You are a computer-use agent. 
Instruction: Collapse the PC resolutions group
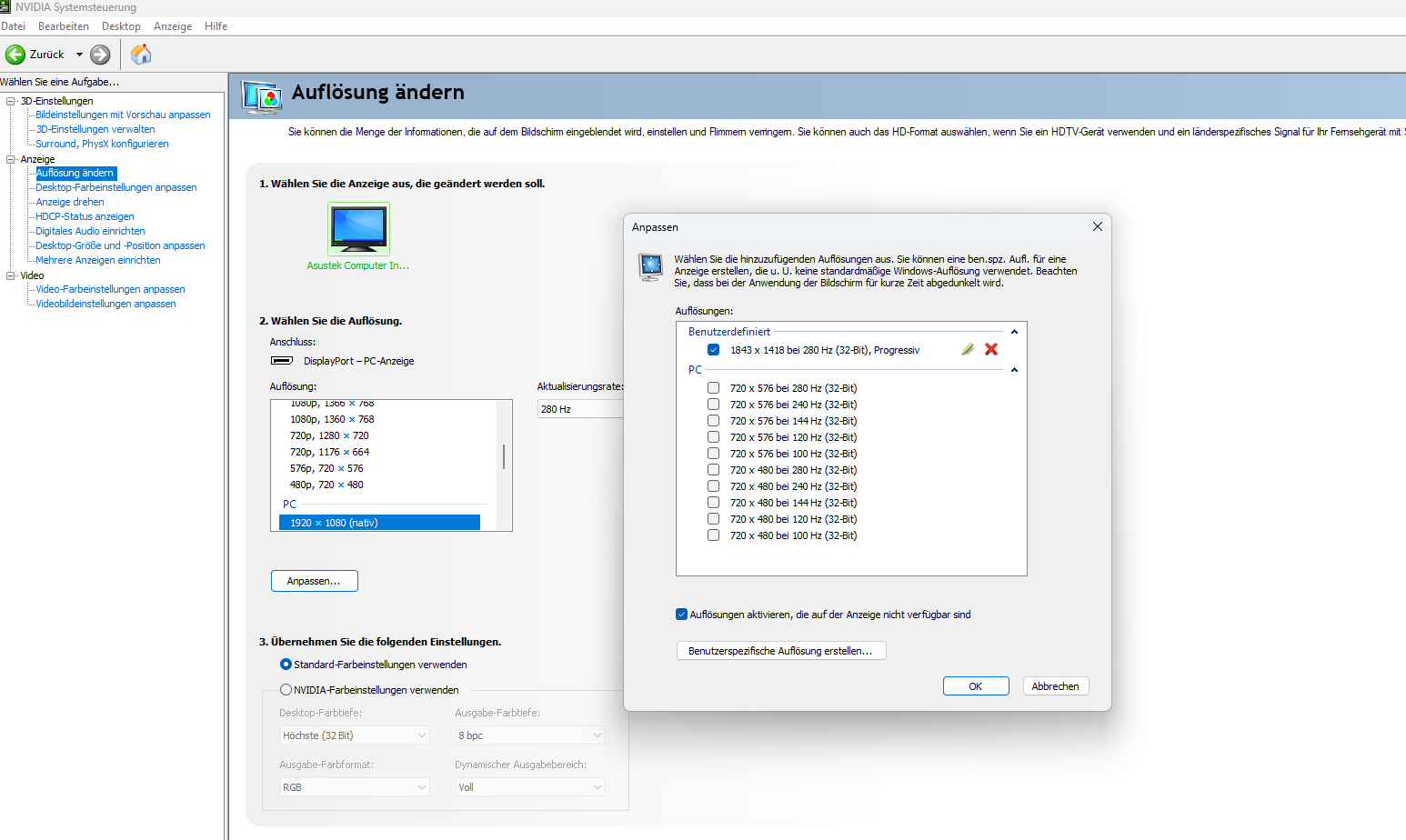(x=1014, y=370)
